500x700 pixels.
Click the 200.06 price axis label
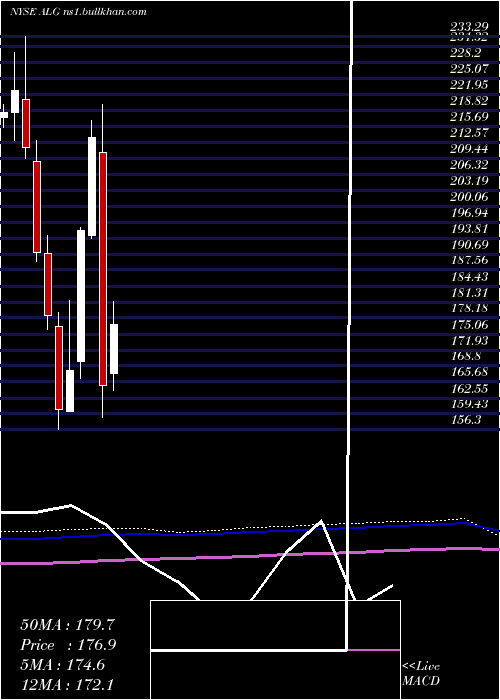(469, 197)
